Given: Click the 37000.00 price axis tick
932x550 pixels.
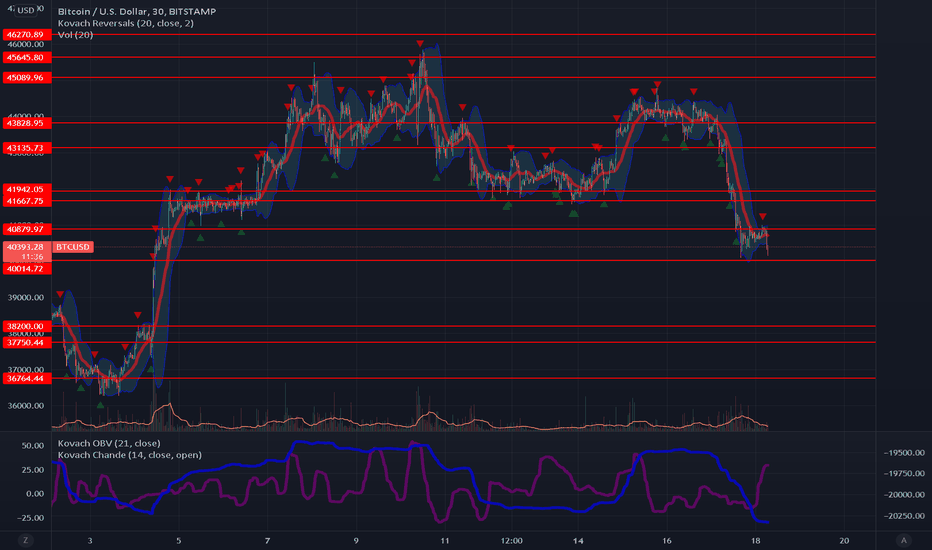Looking at the screenshot, I should click(x=26, y=369).
